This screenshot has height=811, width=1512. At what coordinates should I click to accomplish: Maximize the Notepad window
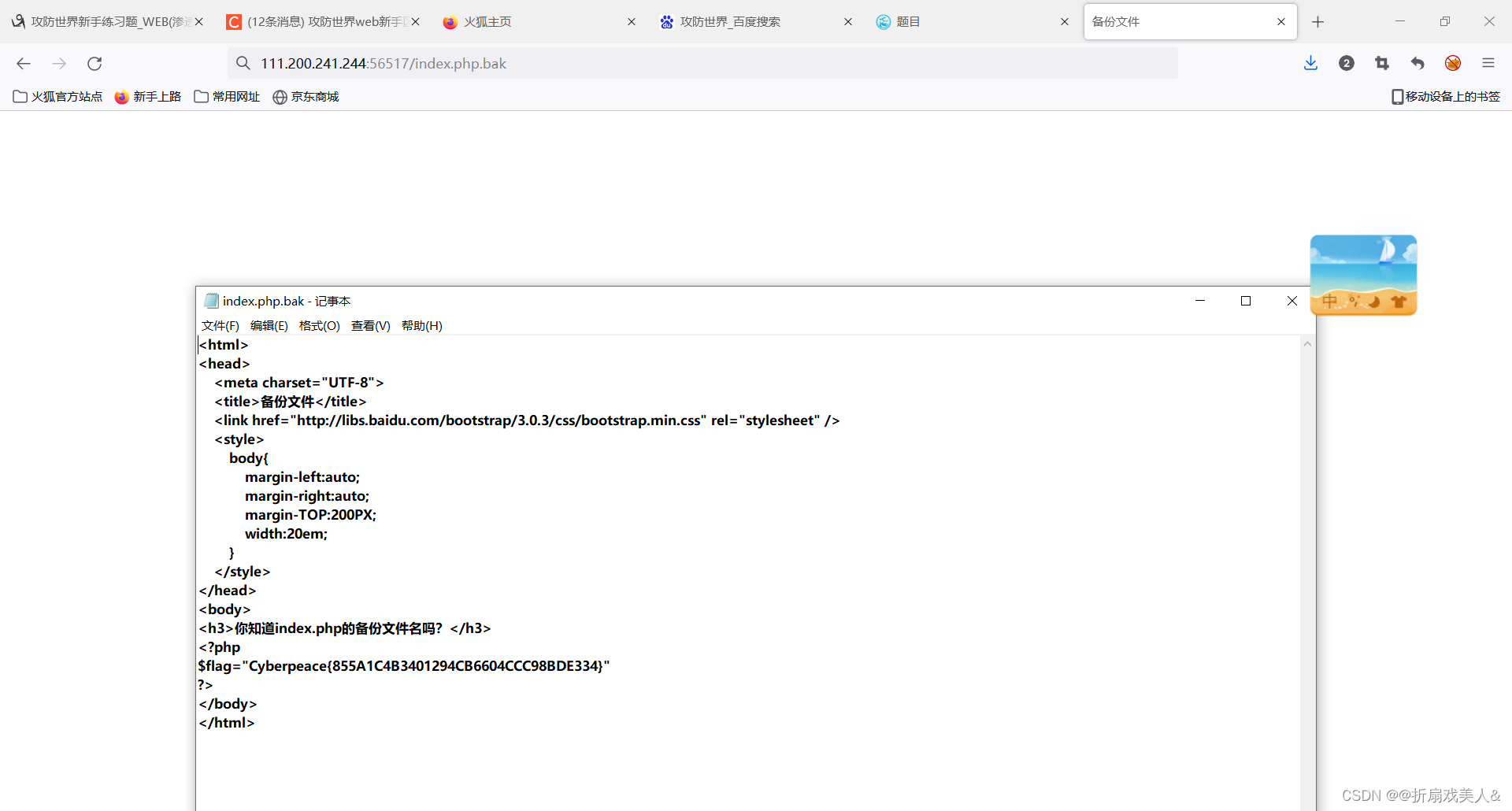click(x=1246, y=301)
